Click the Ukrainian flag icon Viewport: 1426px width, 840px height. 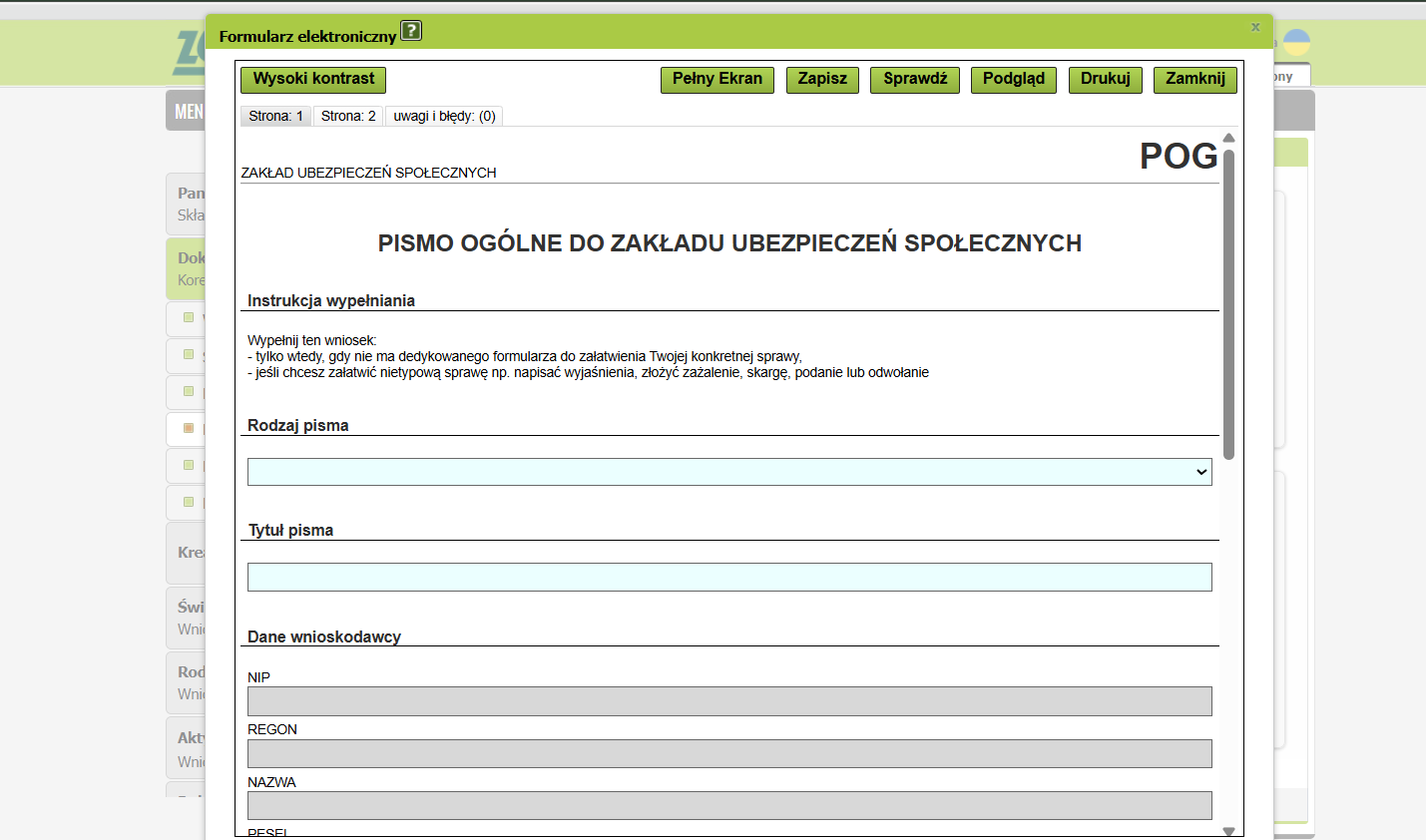click(x=1296, y=43)
